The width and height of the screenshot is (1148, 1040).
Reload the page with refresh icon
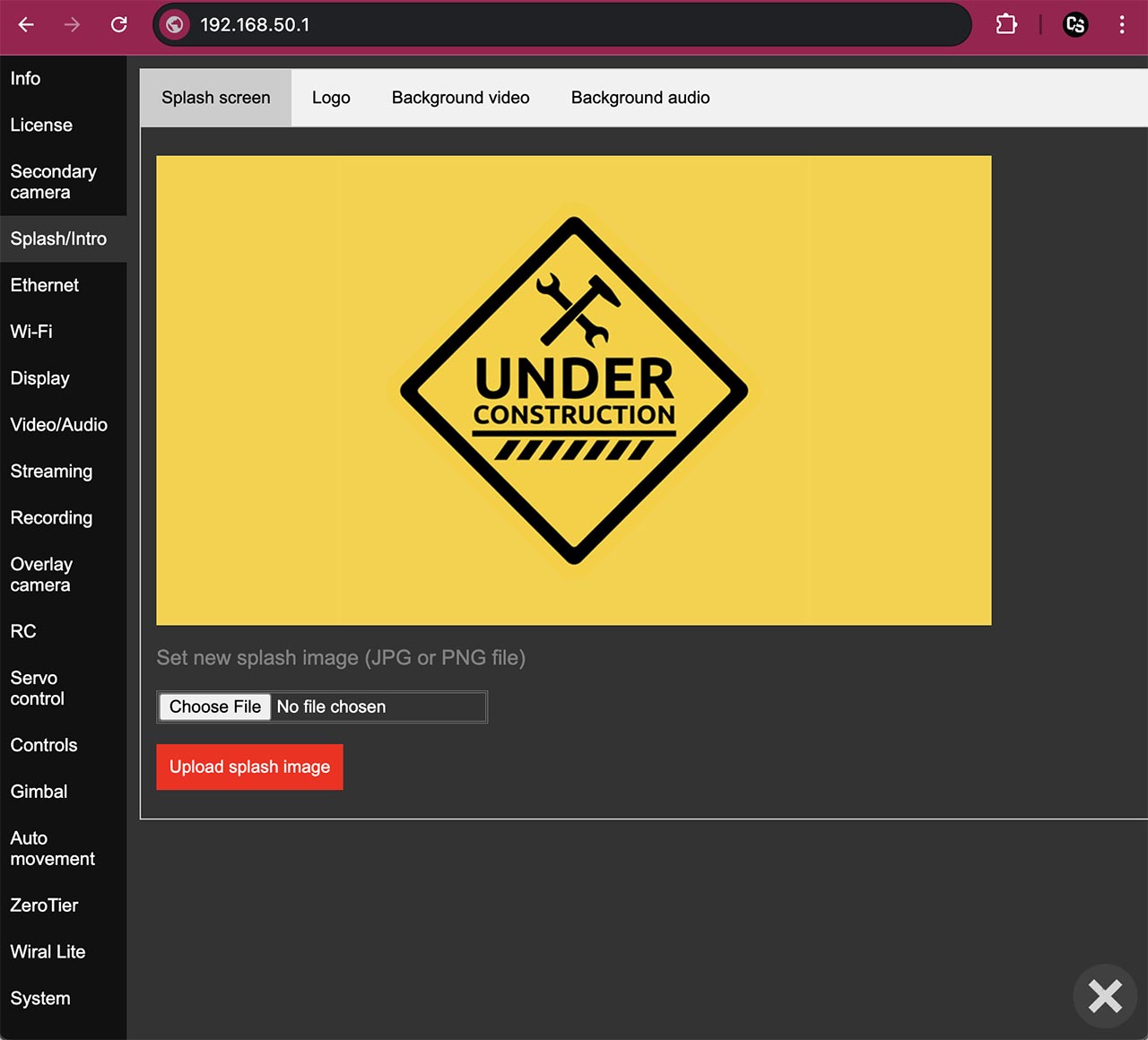[x=118, y=25]
